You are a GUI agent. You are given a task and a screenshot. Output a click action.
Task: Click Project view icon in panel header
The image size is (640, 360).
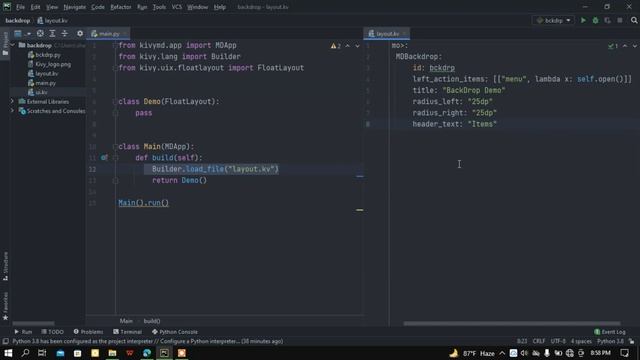point(18,33)
